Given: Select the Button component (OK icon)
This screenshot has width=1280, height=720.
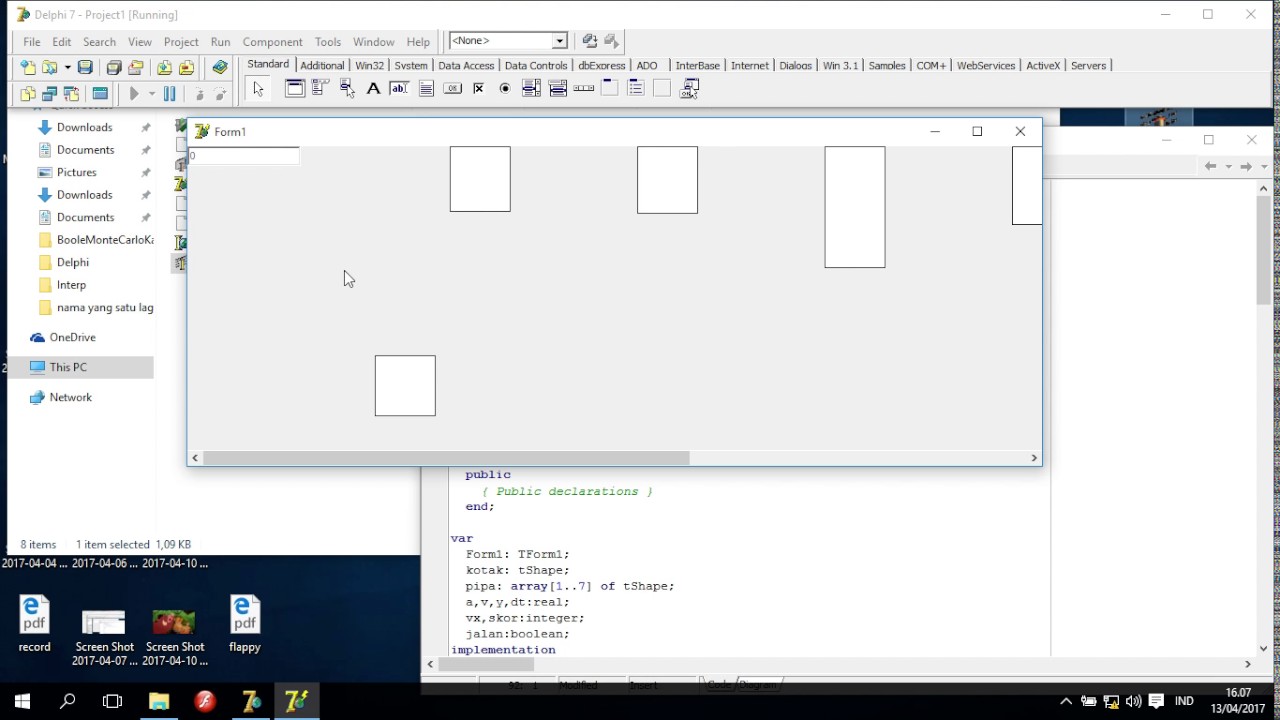Looking at the screenshot, I should pyautogui.click(x=452, y=89).
